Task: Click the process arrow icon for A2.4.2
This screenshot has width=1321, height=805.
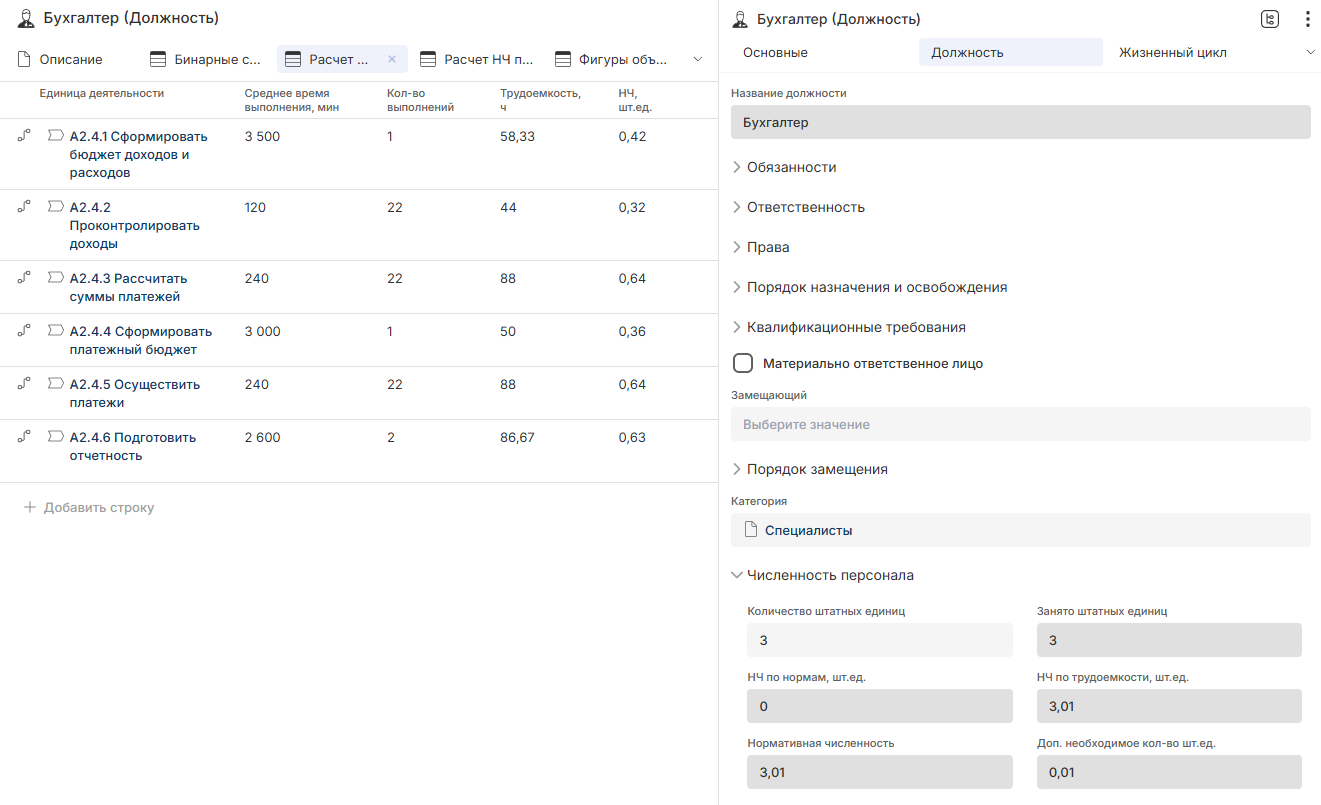Action: coord(56,207)
